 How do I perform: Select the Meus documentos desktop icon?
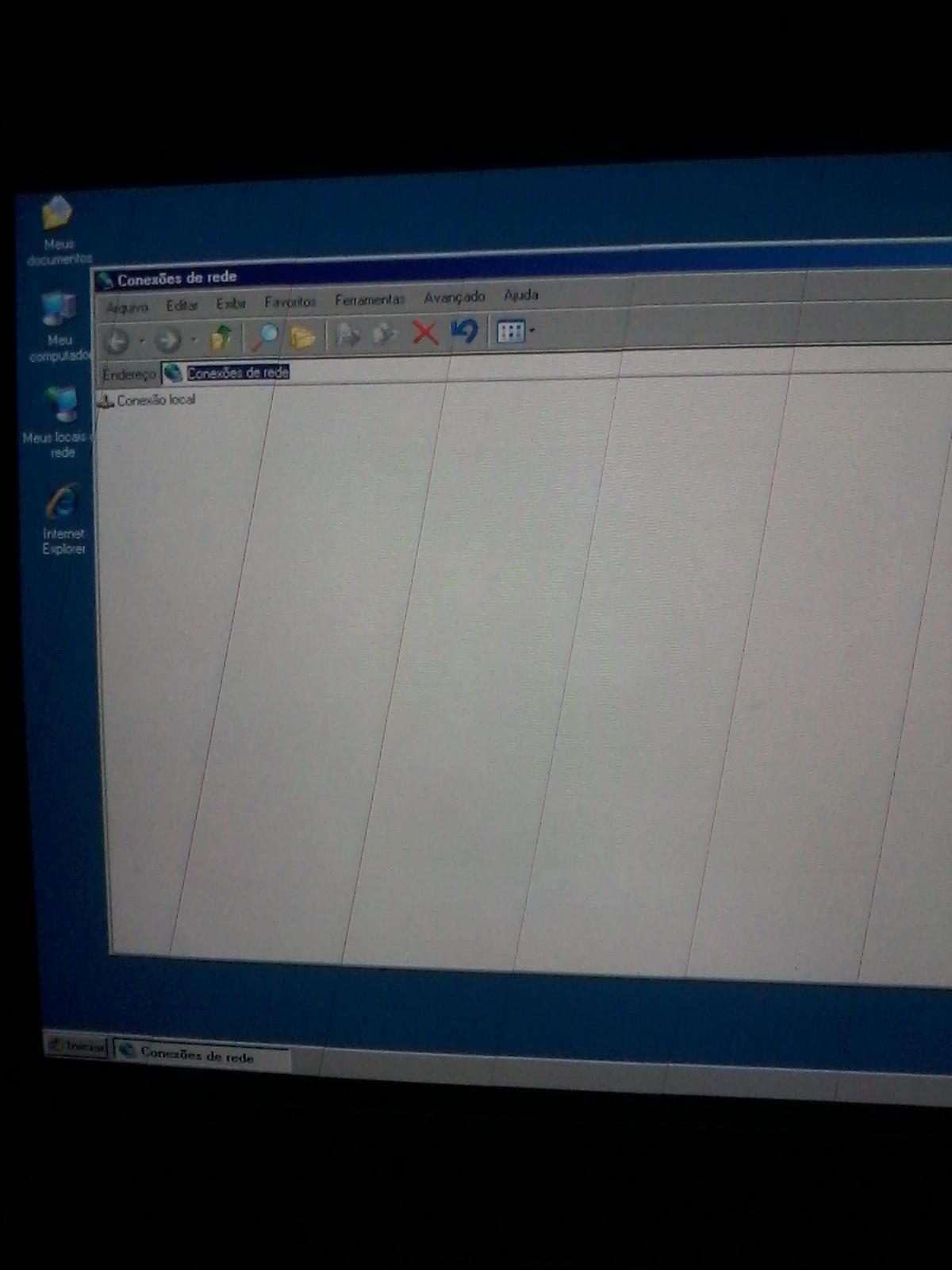point(58,231)
